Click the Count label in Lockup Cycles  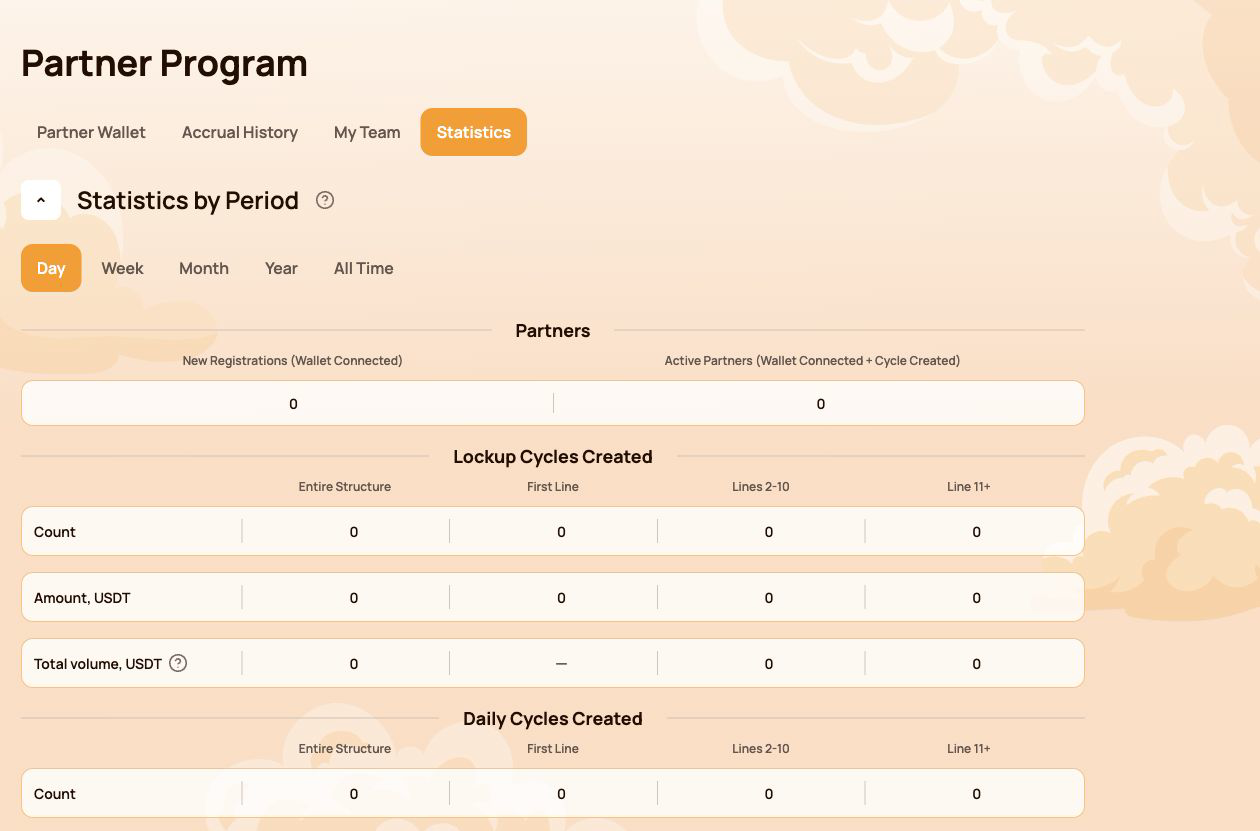point(55,532)
